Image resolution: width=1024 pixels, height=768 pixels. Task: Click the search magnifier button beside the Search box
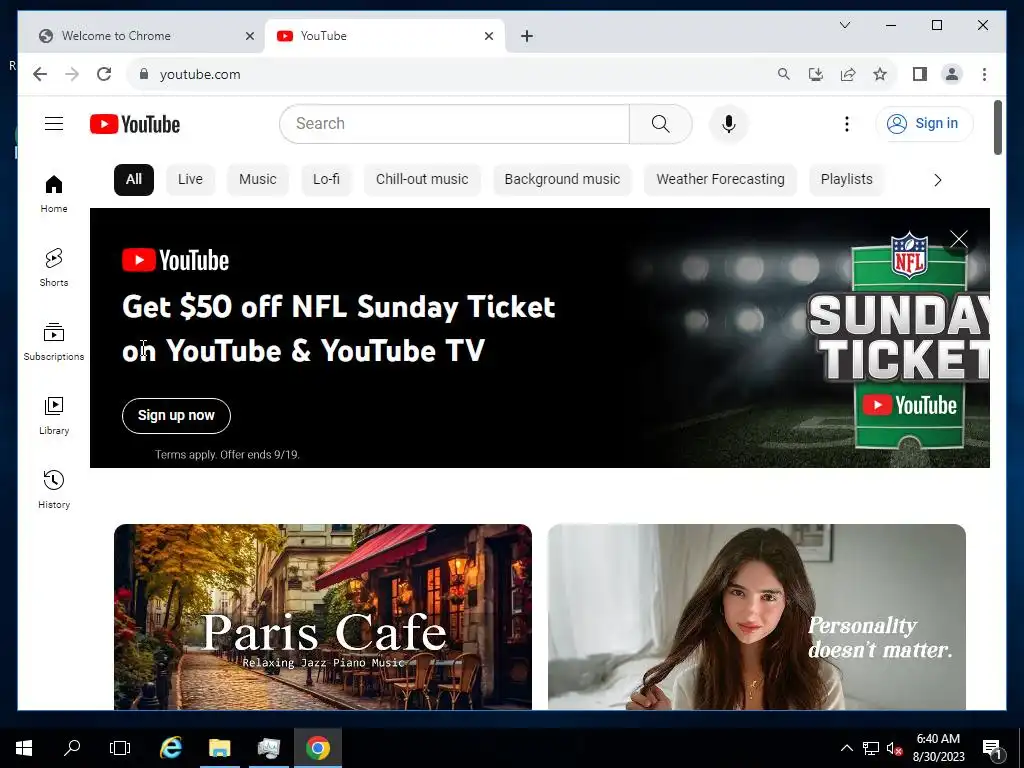[660, 123]
